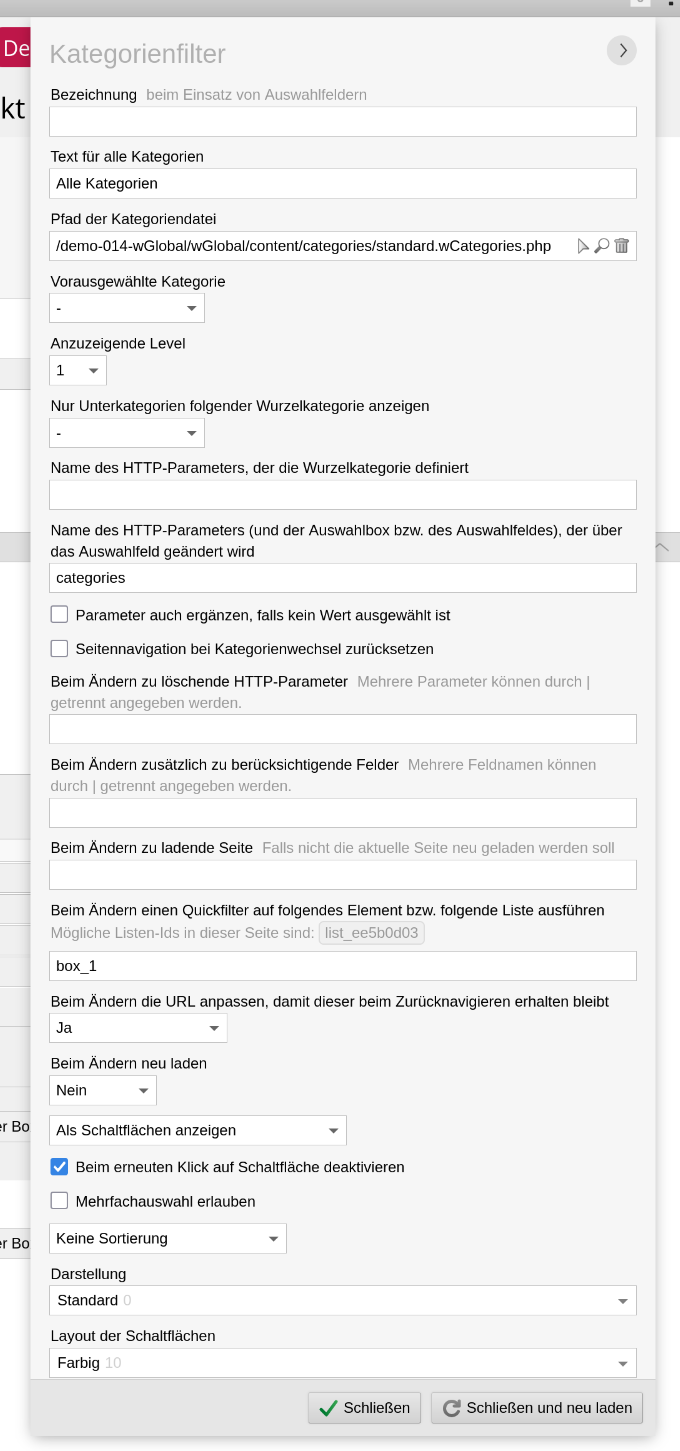Screen dimensions: 680x1451
Task: Click inside the box_1 quickfilter input field
Action: 342,965
